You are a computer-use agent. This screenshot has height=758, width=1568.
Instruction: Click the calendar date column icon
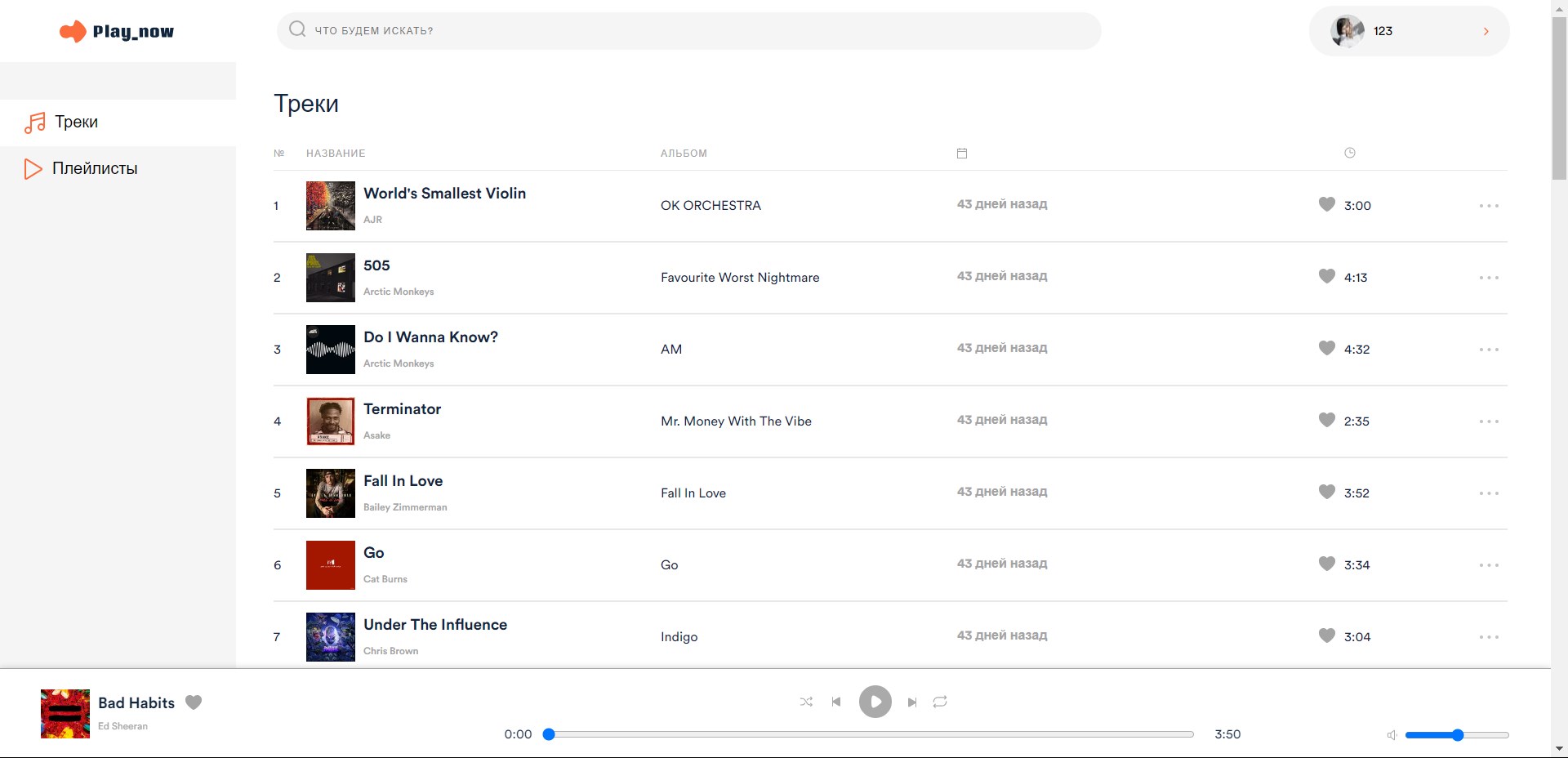point(962,154)
